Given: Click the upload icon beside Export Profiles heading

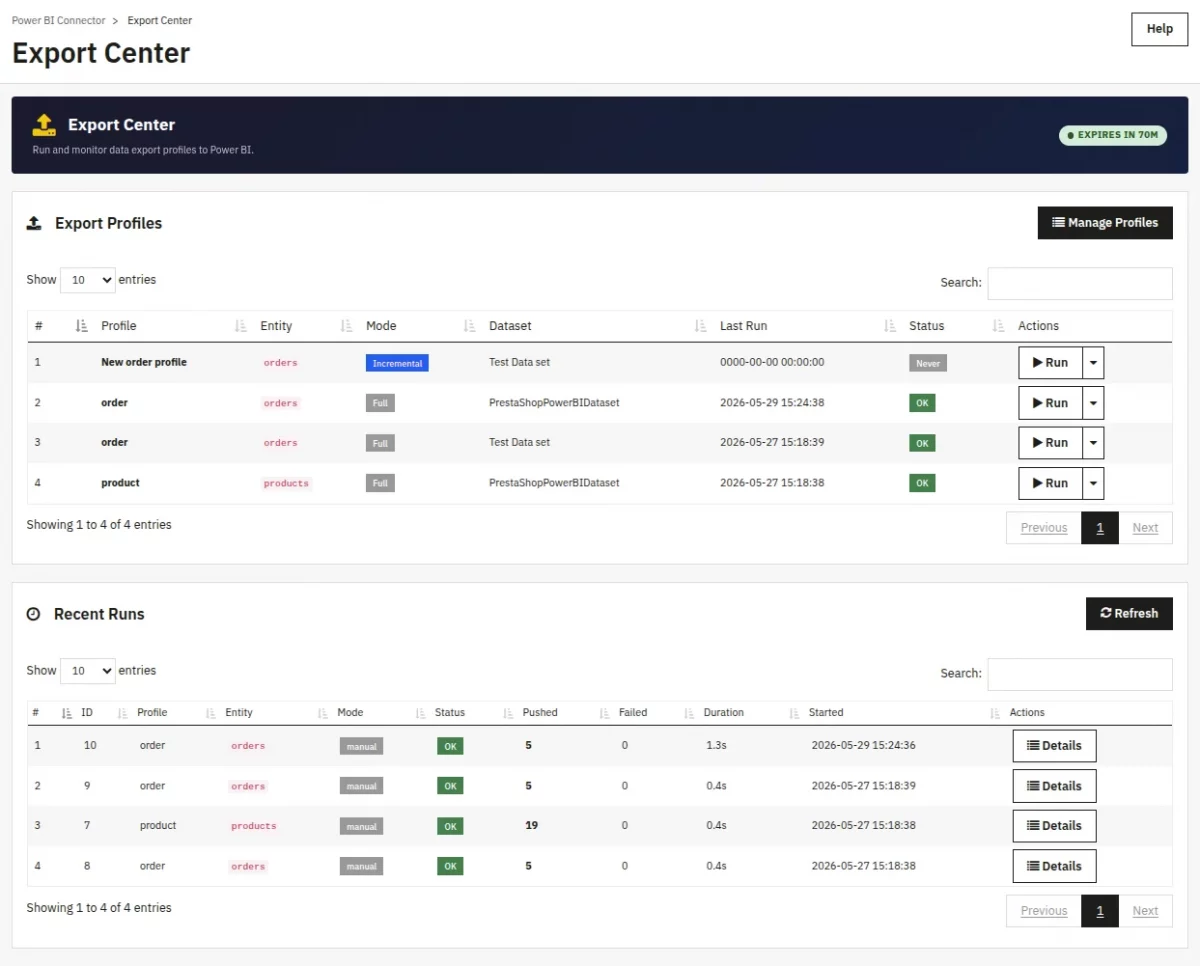Looking at the screenshot, I should 34,223.
